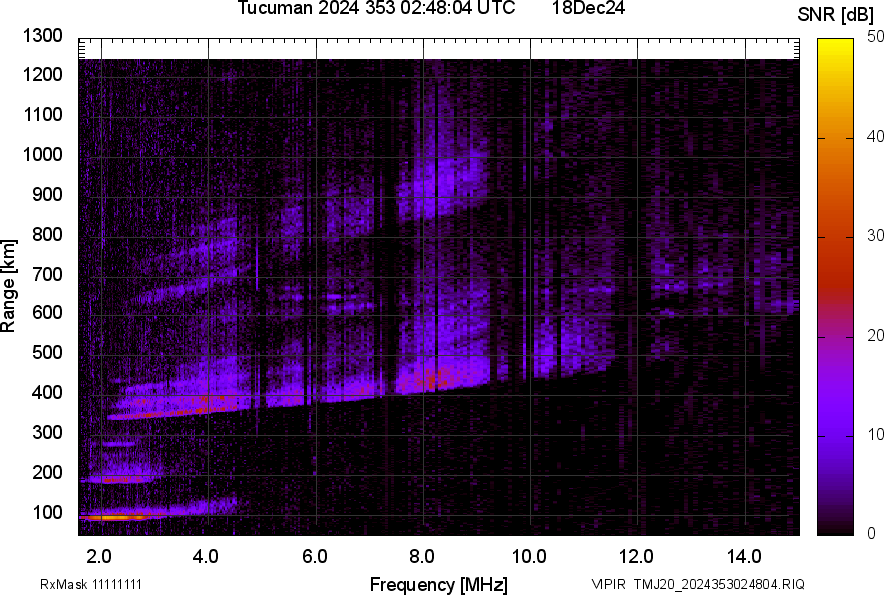Click the bright yellow E-layer echo near 100 km

[x=116, y=517]
